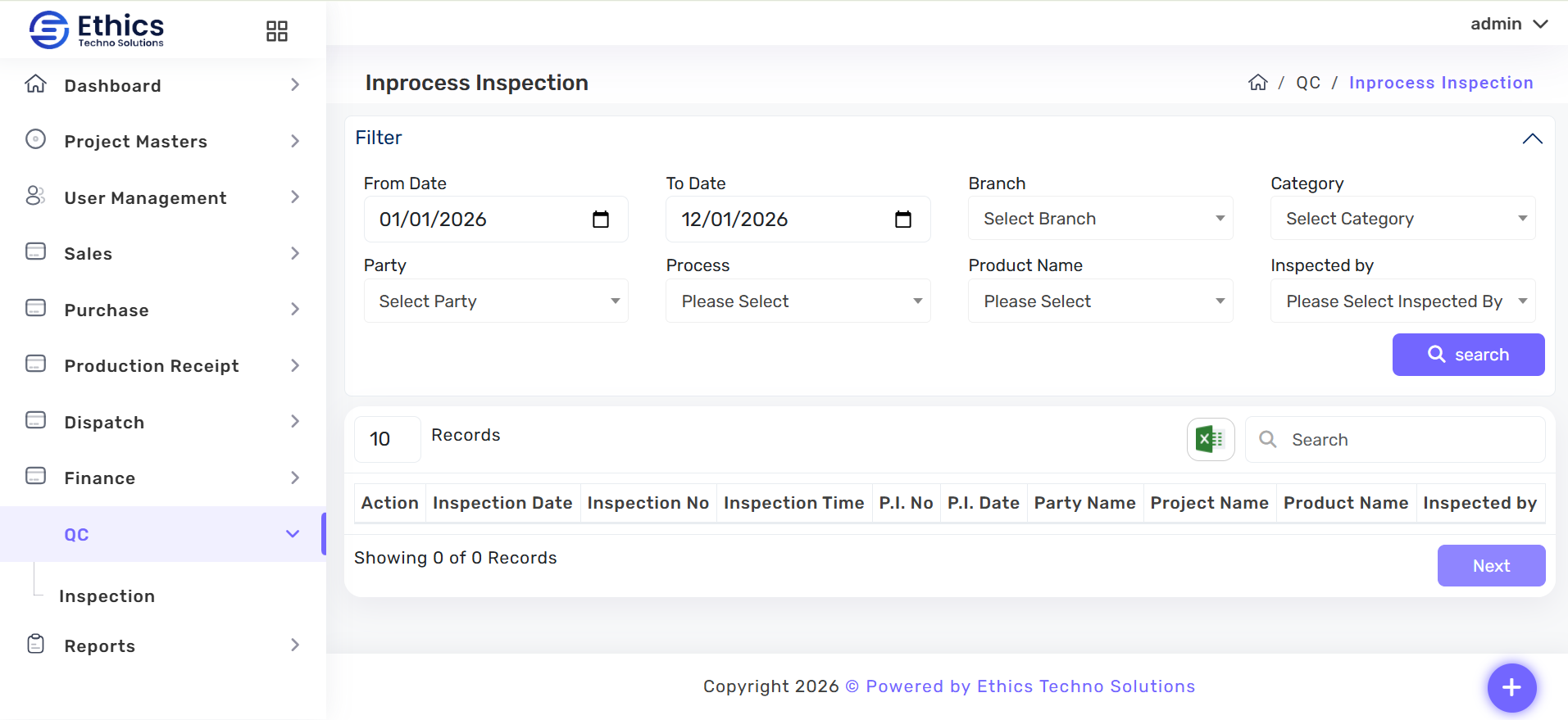Click the home breadcrumb icon
Image resolution: width=1568 pixels, height=720 pixels.
pyautogui.click(x=1257, y=83)
